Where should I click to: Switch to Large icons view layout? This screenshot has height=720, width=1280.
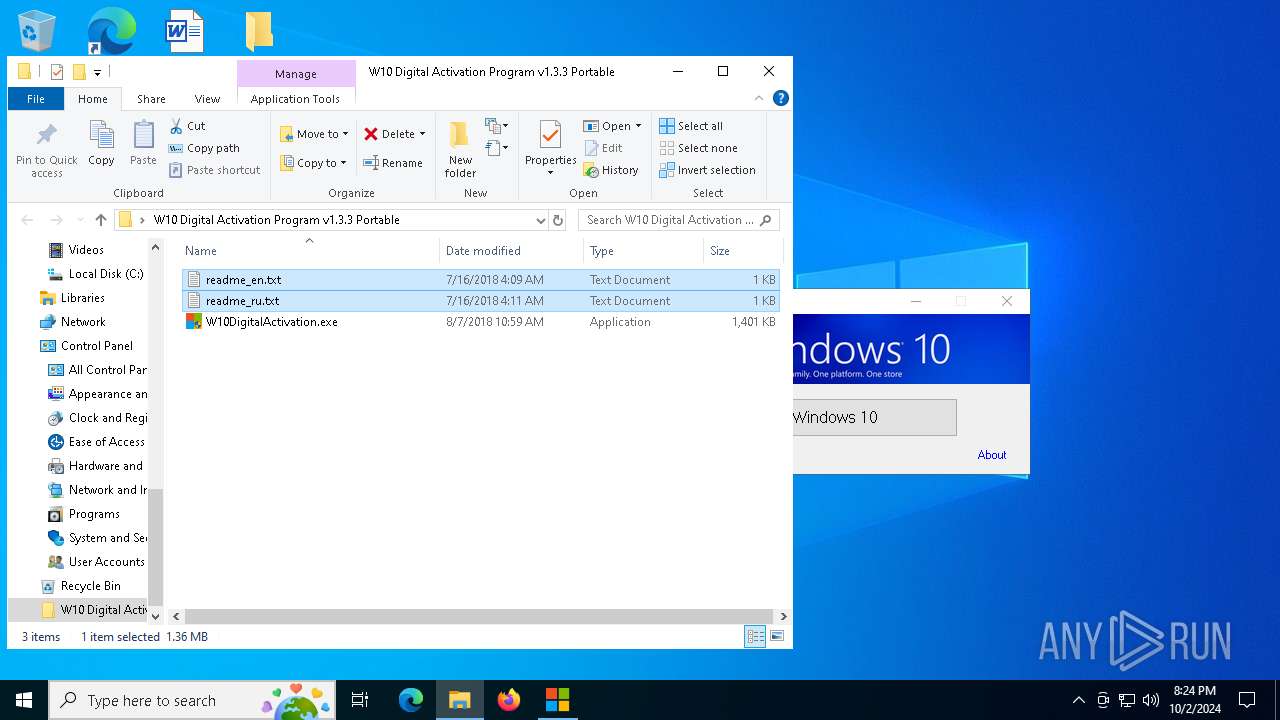pyautogui.click(x=777, y=637)
